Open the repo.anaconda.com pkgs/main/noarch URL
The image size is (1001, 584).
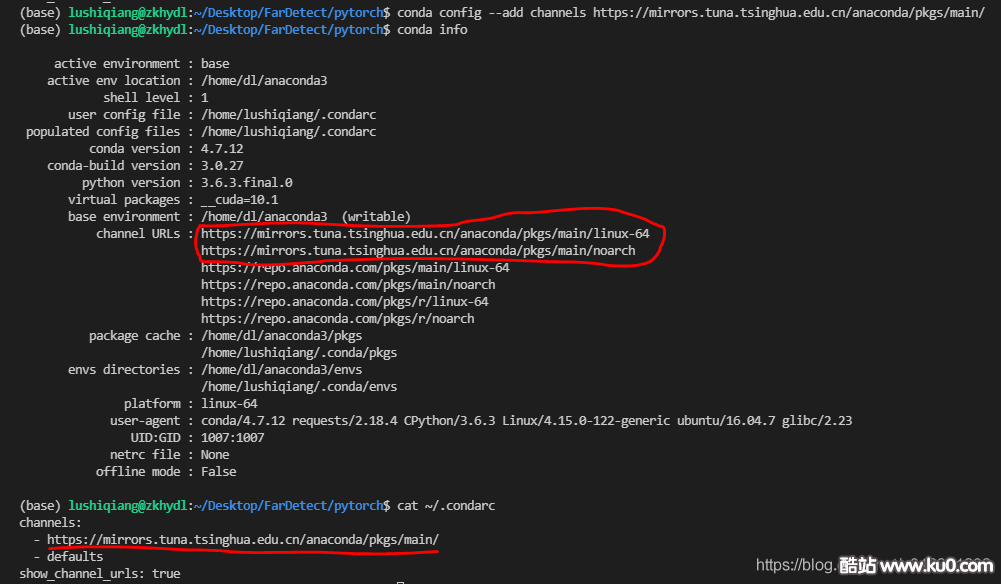click(349, 285)
